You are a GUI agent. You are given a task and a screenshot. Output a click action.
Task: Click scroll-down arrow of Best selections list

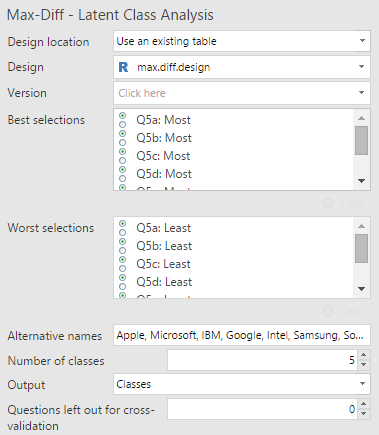pos(361,181)
